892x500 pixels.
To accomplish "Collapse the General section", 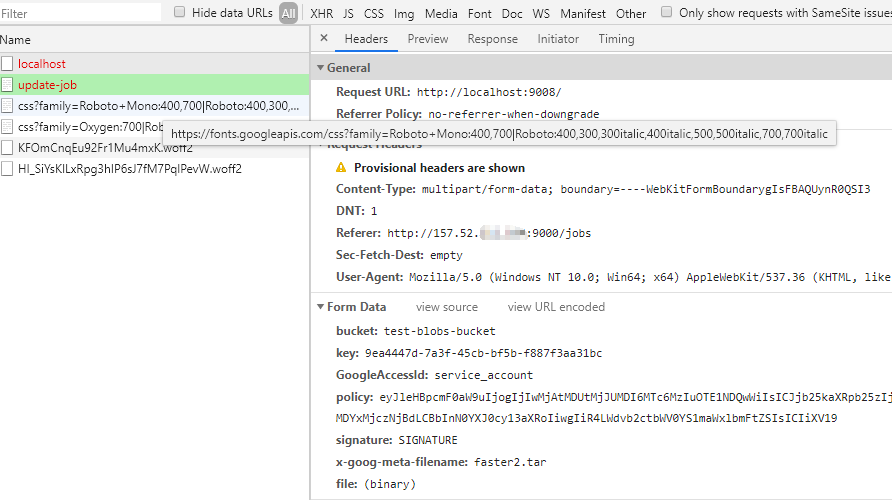I will 320,68.
